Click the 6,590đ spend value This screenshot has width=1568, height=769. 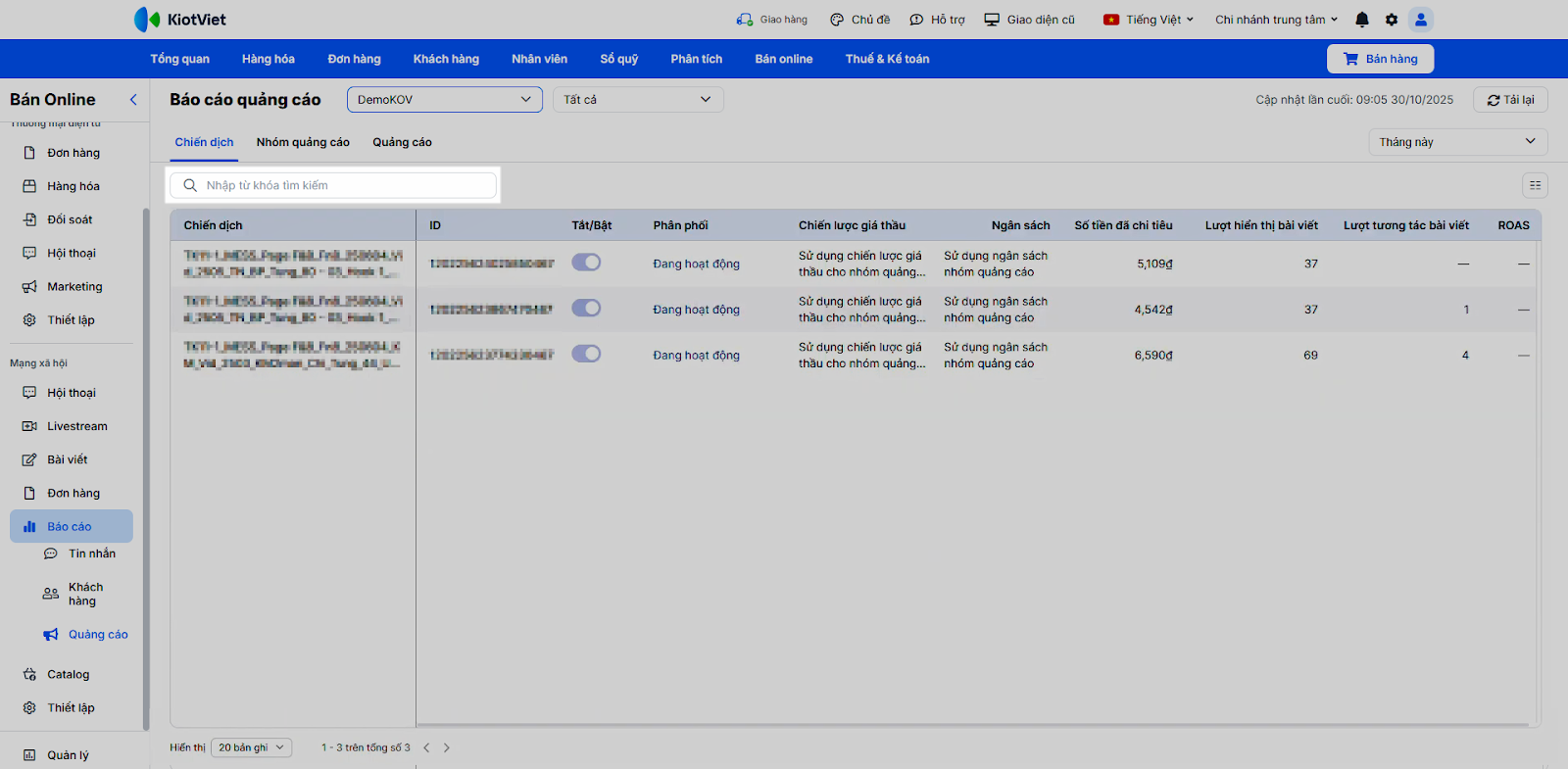click(1153, 355)
